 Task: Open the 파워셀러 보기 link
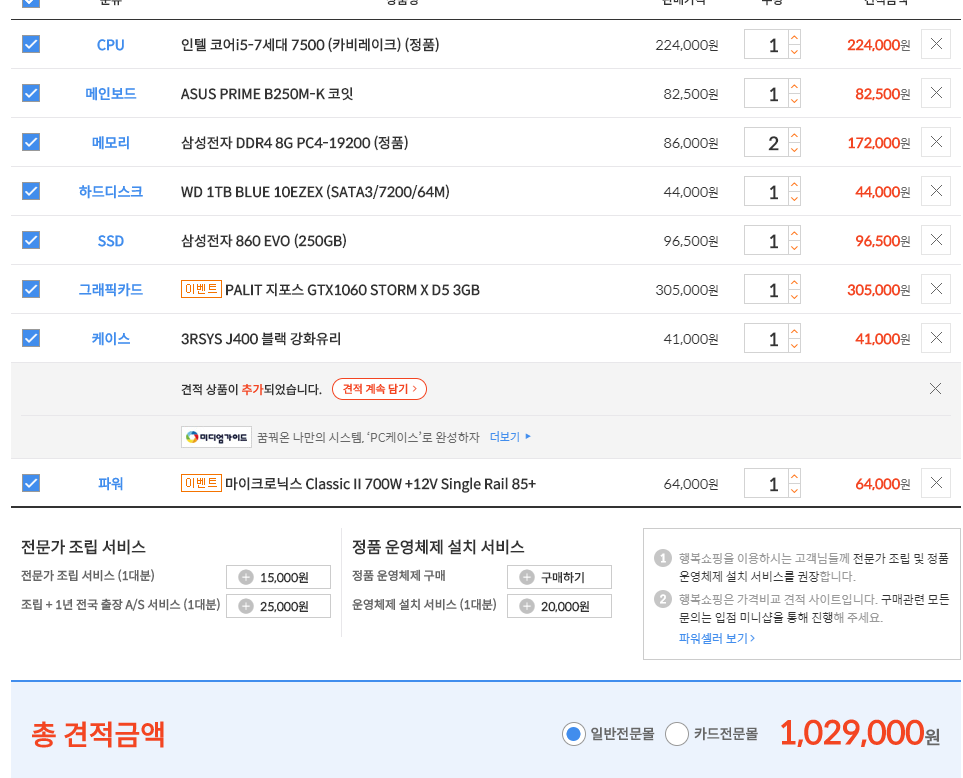(x=716, y=638)
